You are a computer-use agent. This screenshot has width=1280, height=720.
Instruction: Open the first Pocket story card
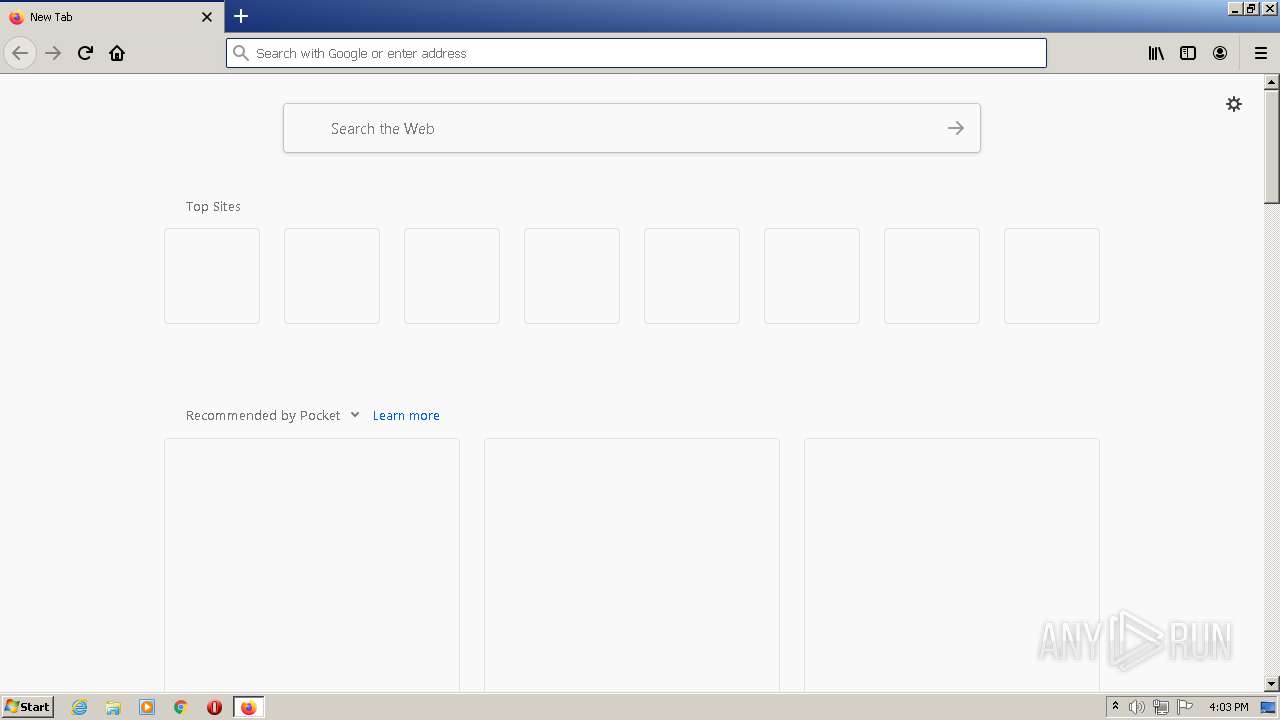pyautogui.click(x=312, y=565)
